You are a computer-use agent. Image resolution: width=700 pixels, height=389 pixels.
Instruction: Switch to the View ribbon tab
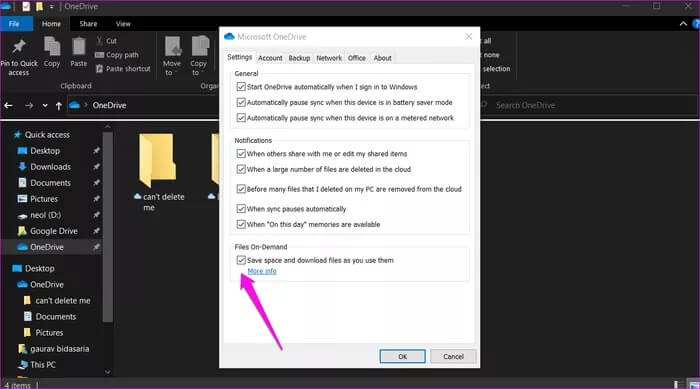(123, 24)
